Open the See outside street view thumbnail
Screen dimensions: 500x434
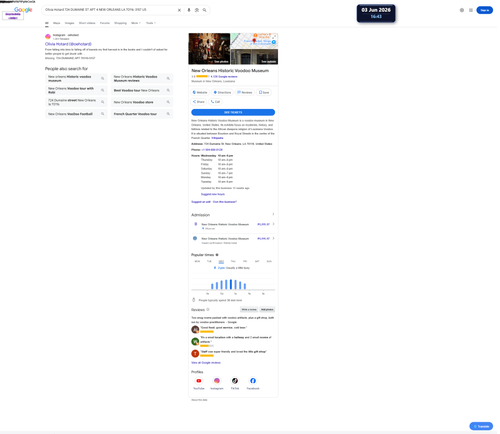[x=254, y=57]
